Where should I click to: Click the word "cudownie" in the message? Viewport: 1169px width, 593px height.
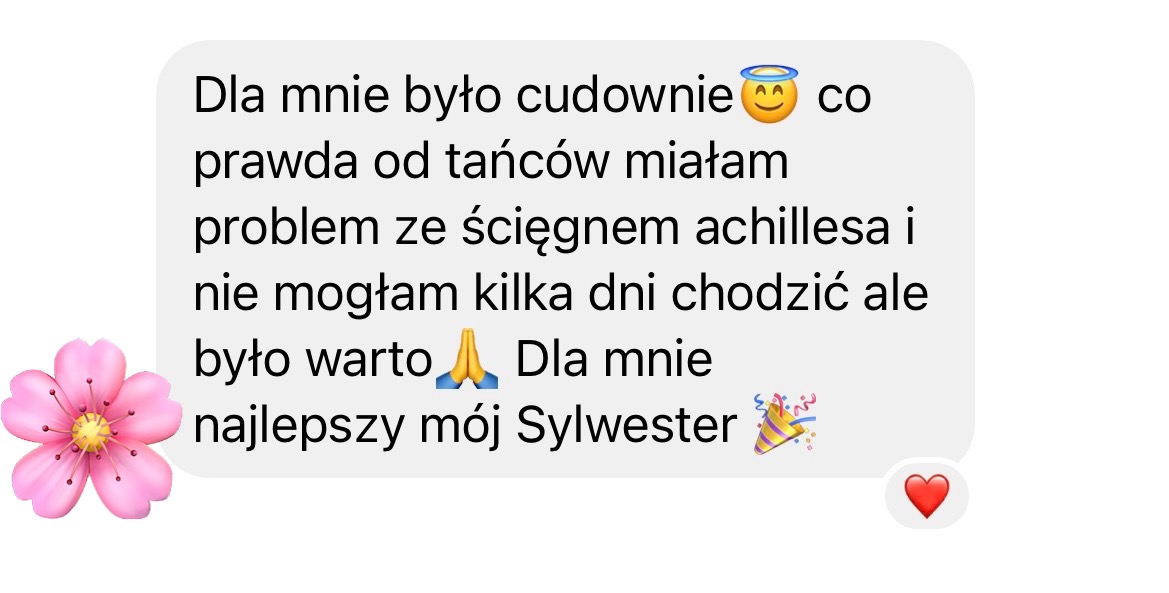pos(625,96)
